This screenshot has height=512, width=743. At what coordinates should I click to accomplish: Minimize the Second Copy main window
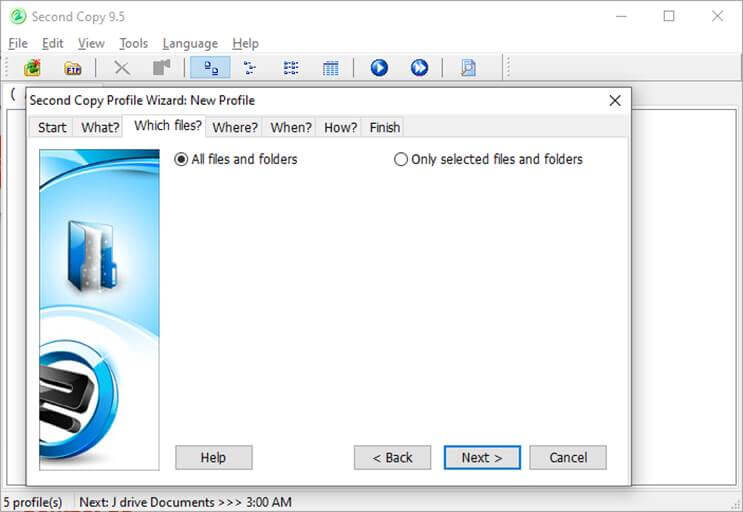point(621,16)
